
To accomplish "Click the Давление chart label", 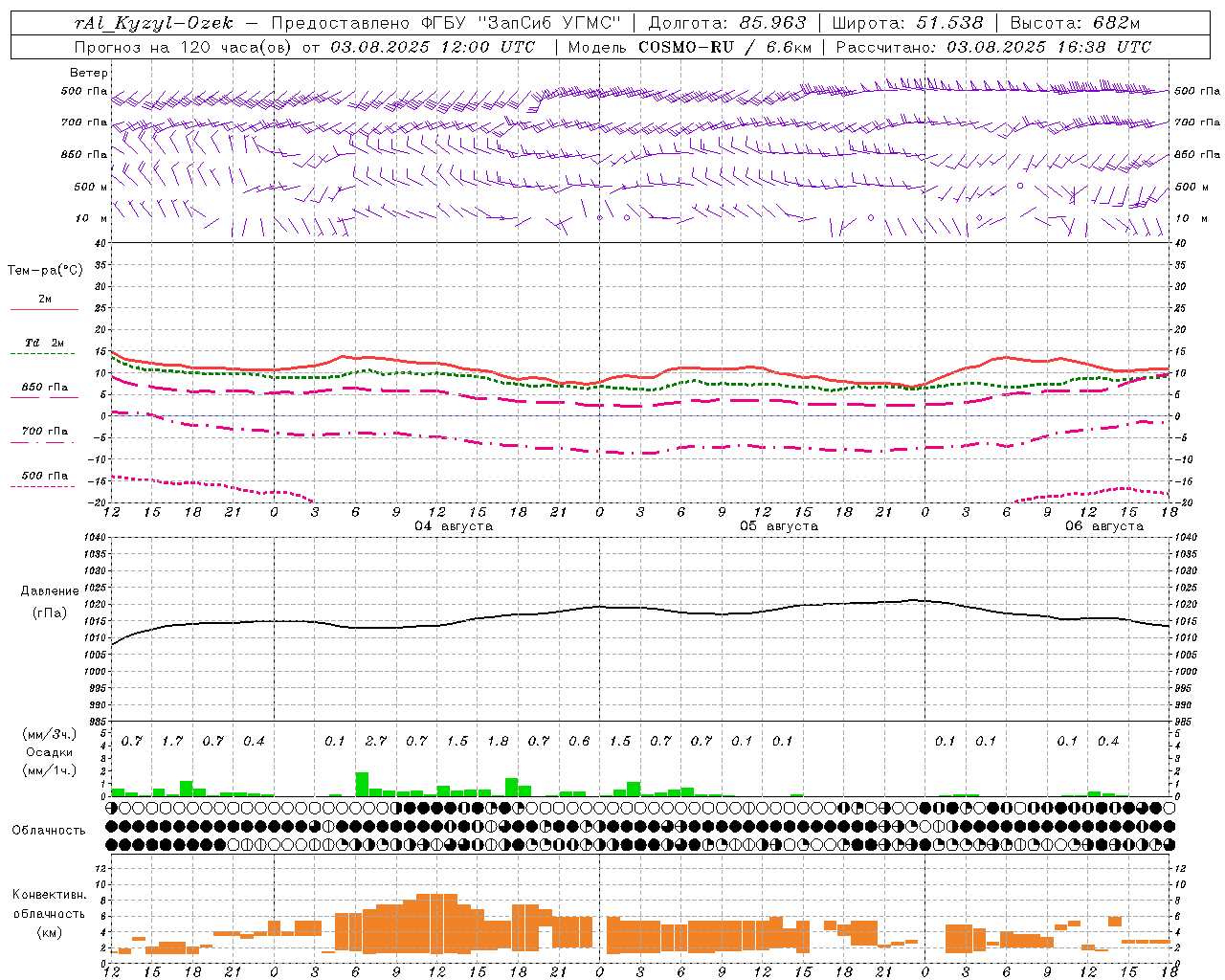I will (x=48, y=591).
